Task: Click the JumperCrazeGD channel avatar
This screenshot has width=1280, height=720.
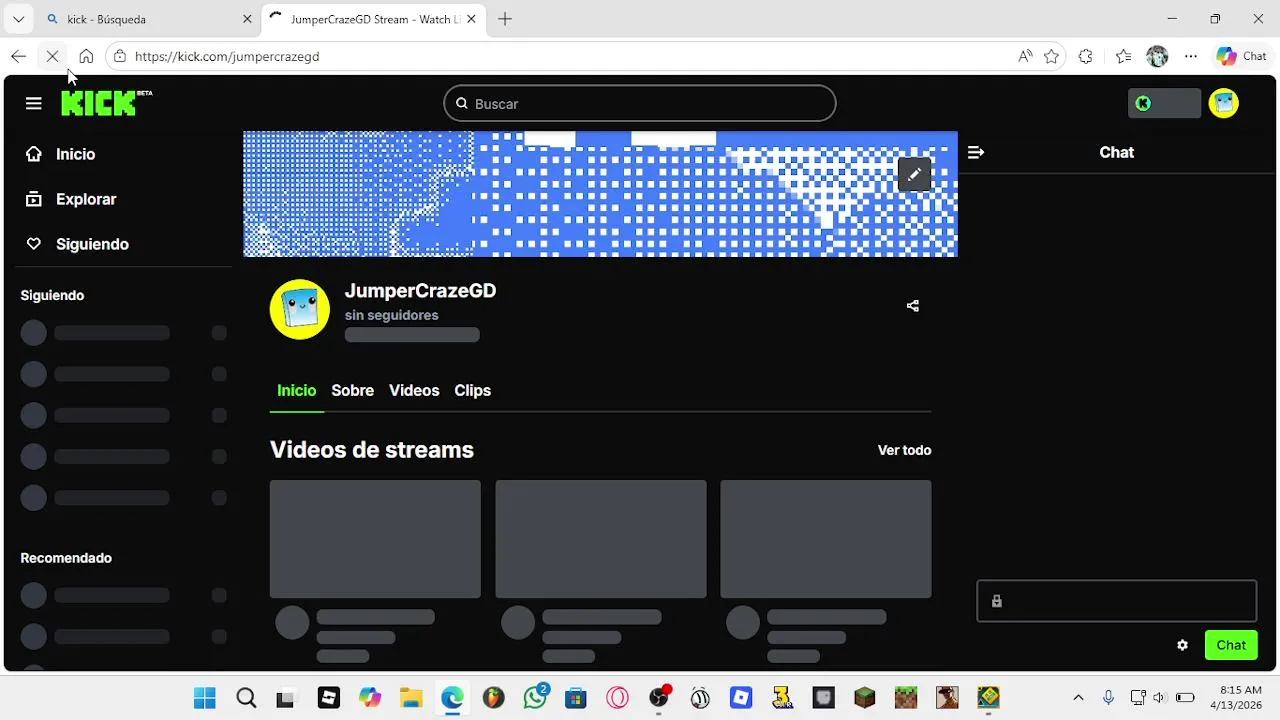Action: [300, 309]
